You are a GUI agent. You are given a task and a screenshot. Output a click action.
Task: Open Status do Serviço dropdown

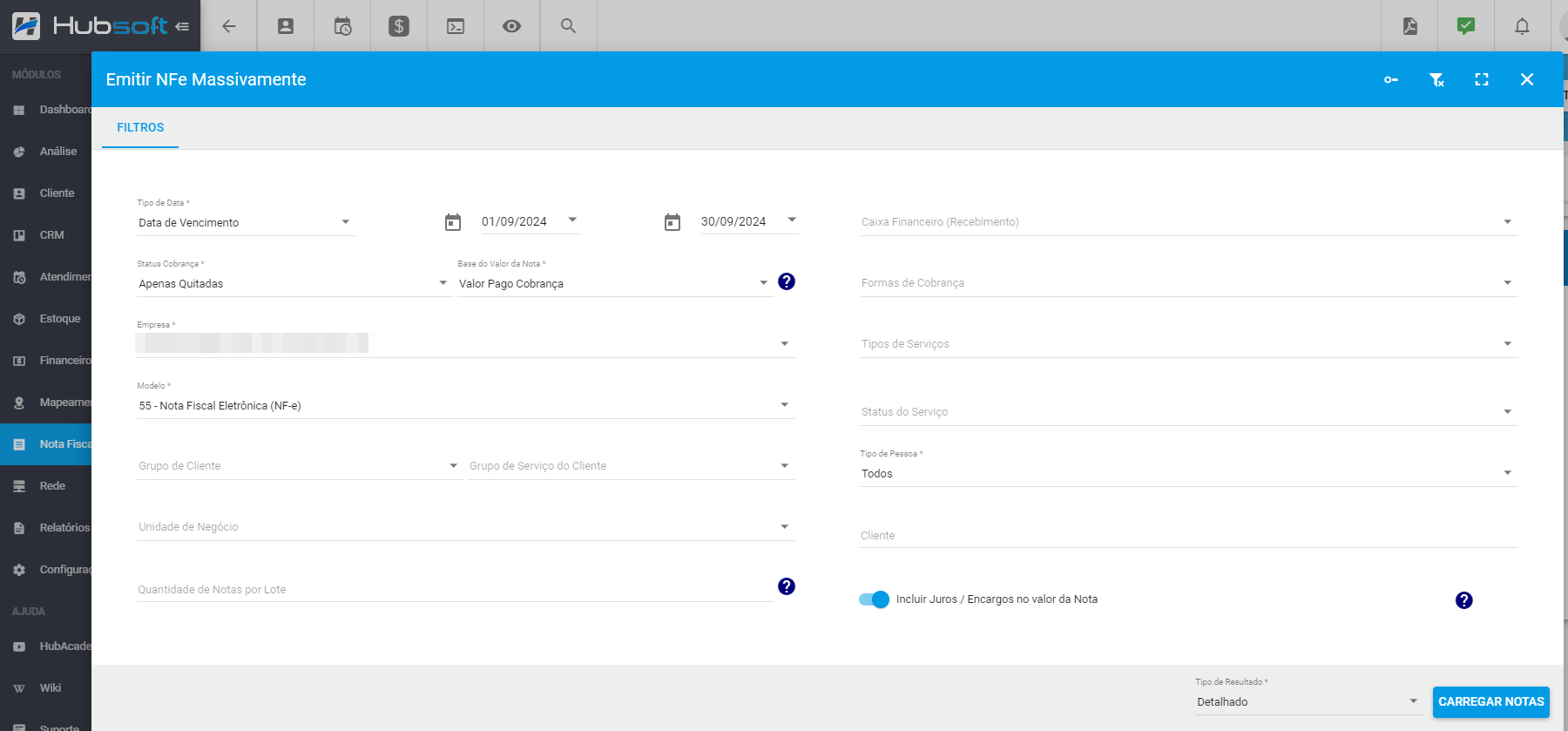tap(1188, 412)
